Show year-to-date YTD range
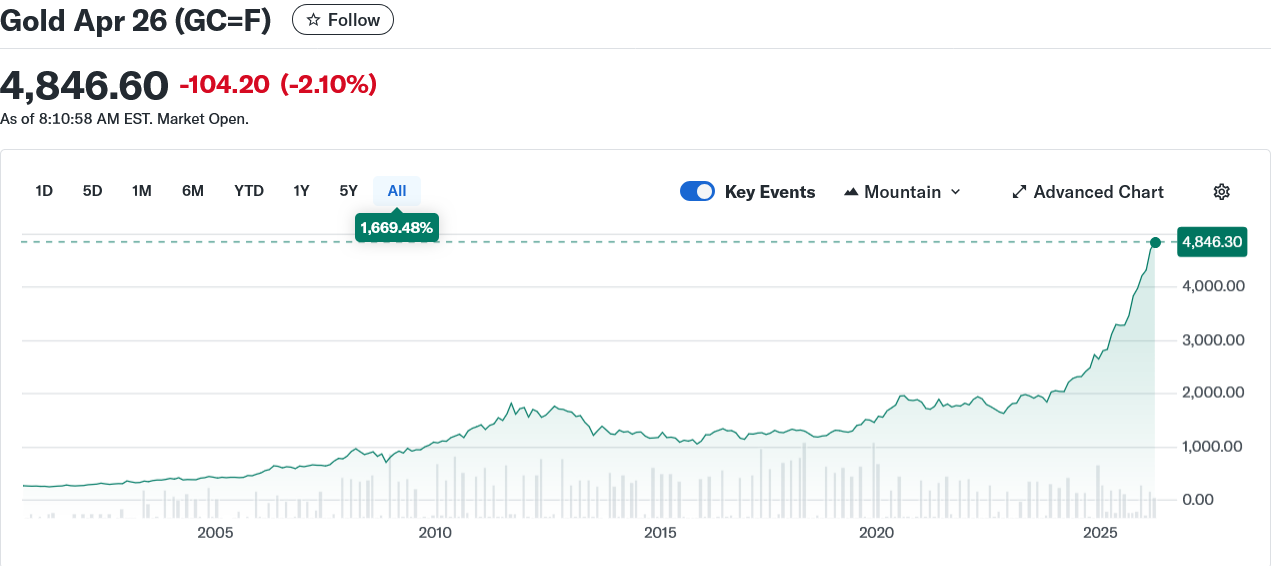This screenshot has height=566, width=1271. click(249, 191)
